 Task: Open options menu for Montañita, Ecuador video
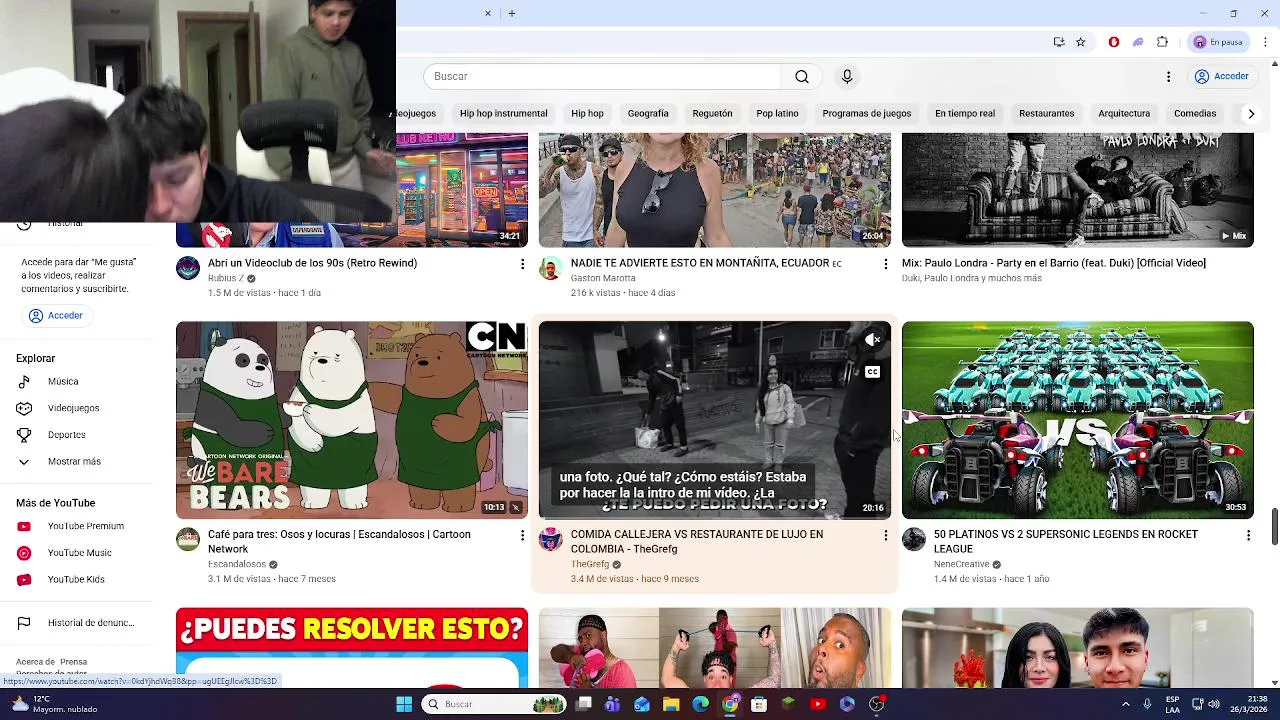point(885,264)
